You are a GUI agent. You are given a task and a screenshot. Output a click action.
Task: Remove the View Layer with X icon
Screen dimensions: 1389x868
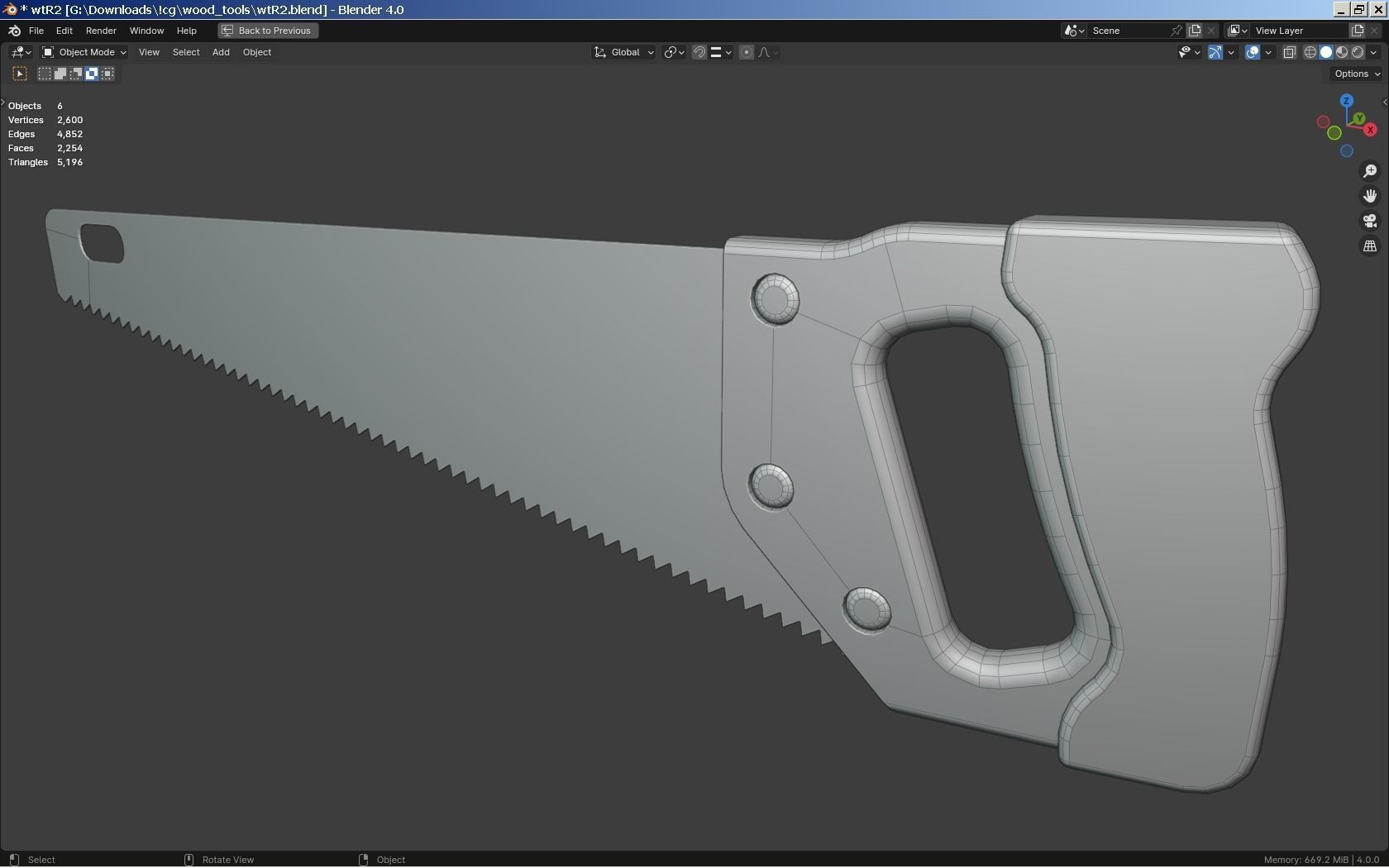pos(1374,31)
